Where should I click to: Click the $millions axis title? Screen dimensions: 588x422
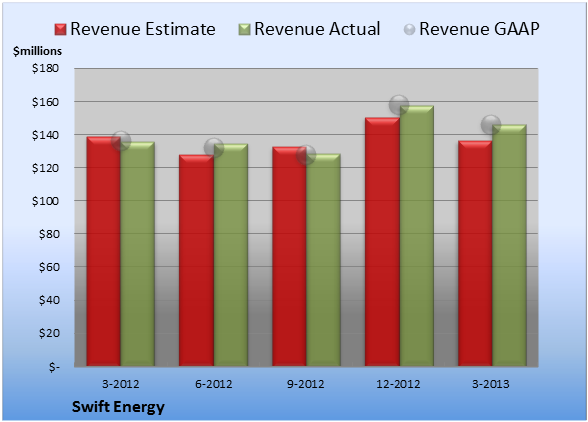37,51
